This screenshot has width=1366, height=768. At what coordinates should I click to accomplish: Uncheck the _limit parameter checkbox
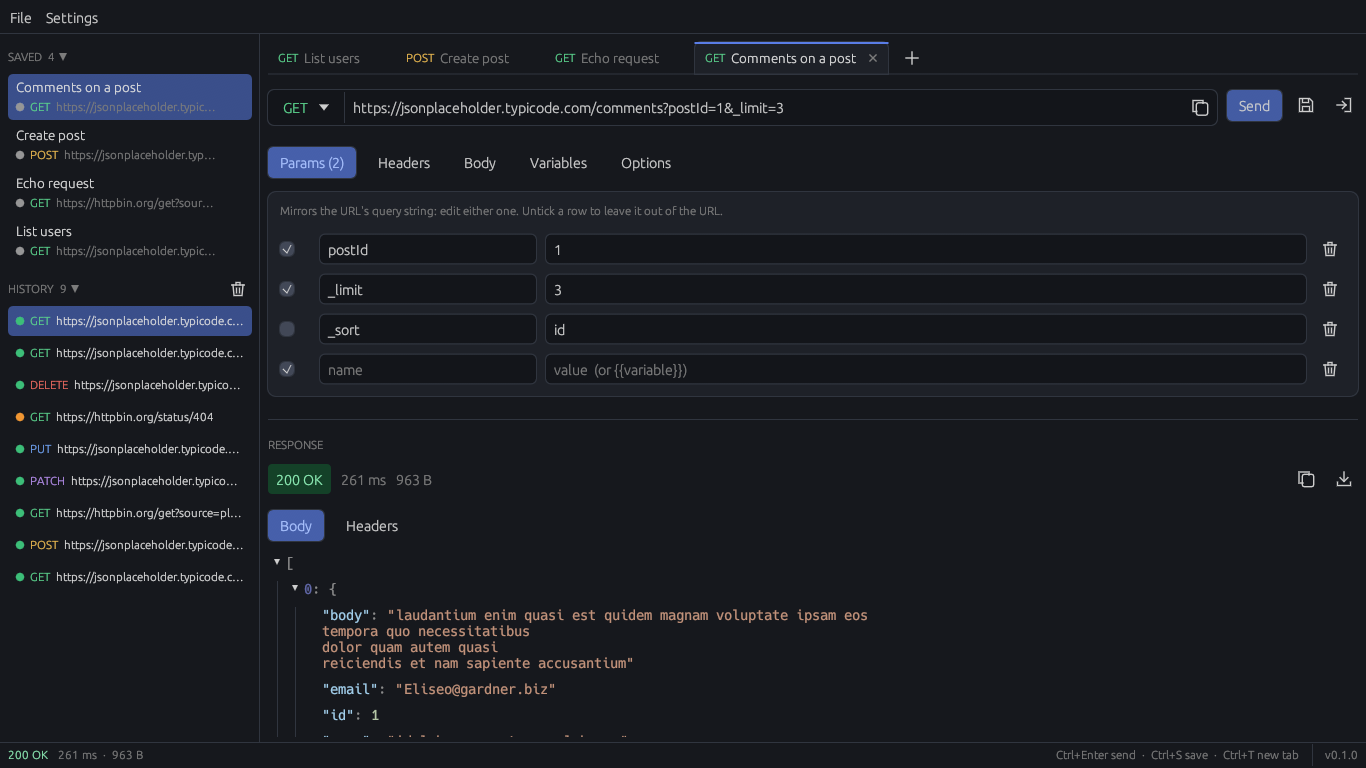287,289
